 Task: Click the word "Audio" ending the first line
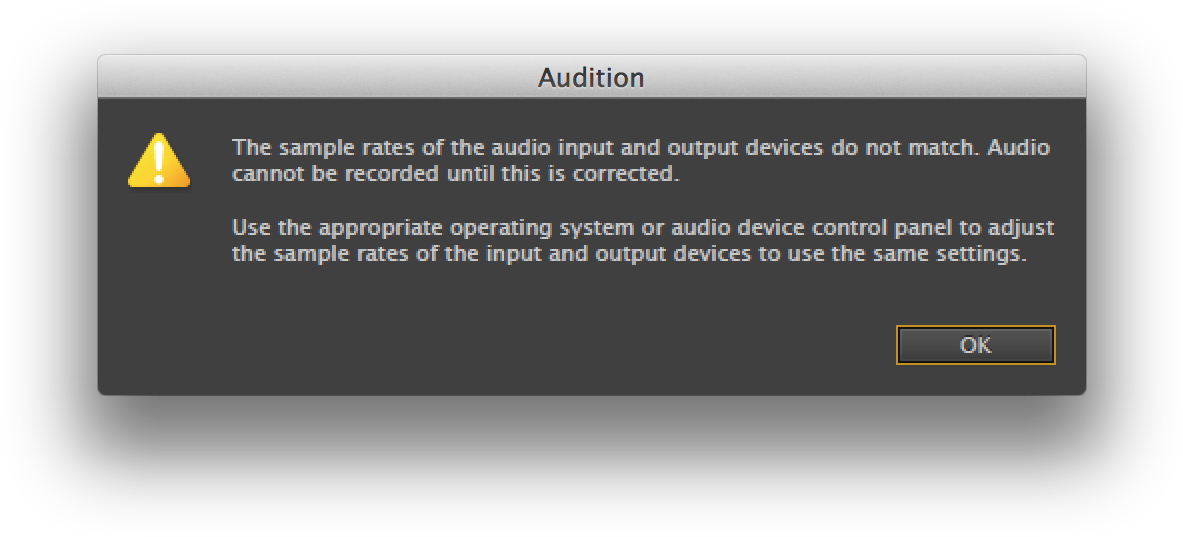tap(1019, 148)
